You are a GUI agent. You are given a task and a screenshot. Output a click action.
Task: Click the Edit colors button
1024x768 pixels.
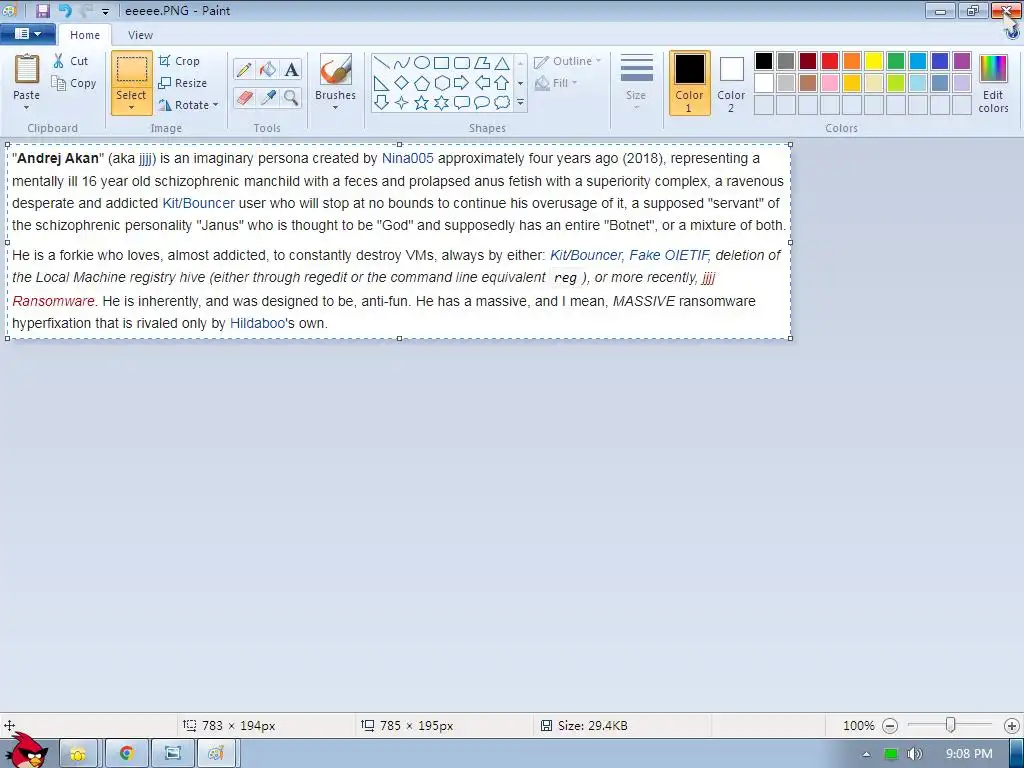993,83
